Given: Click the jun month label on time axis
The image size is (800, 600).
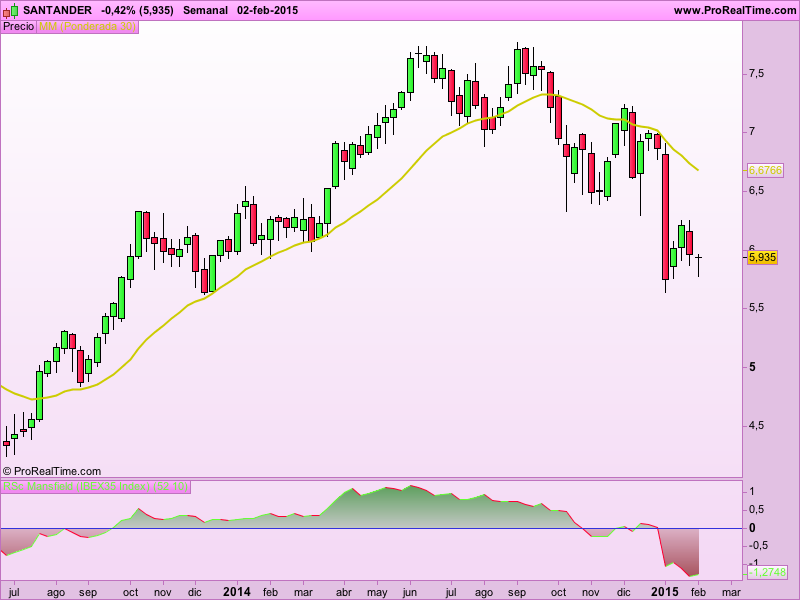Looking at the screenshot, I should point(410,592).
